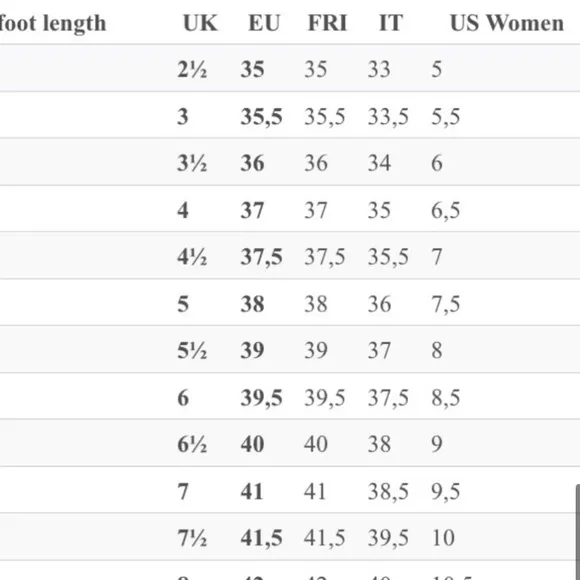Select UK size 2½ cell
Image resolution: width=580 pixels, height=580 pixels.
192,69
